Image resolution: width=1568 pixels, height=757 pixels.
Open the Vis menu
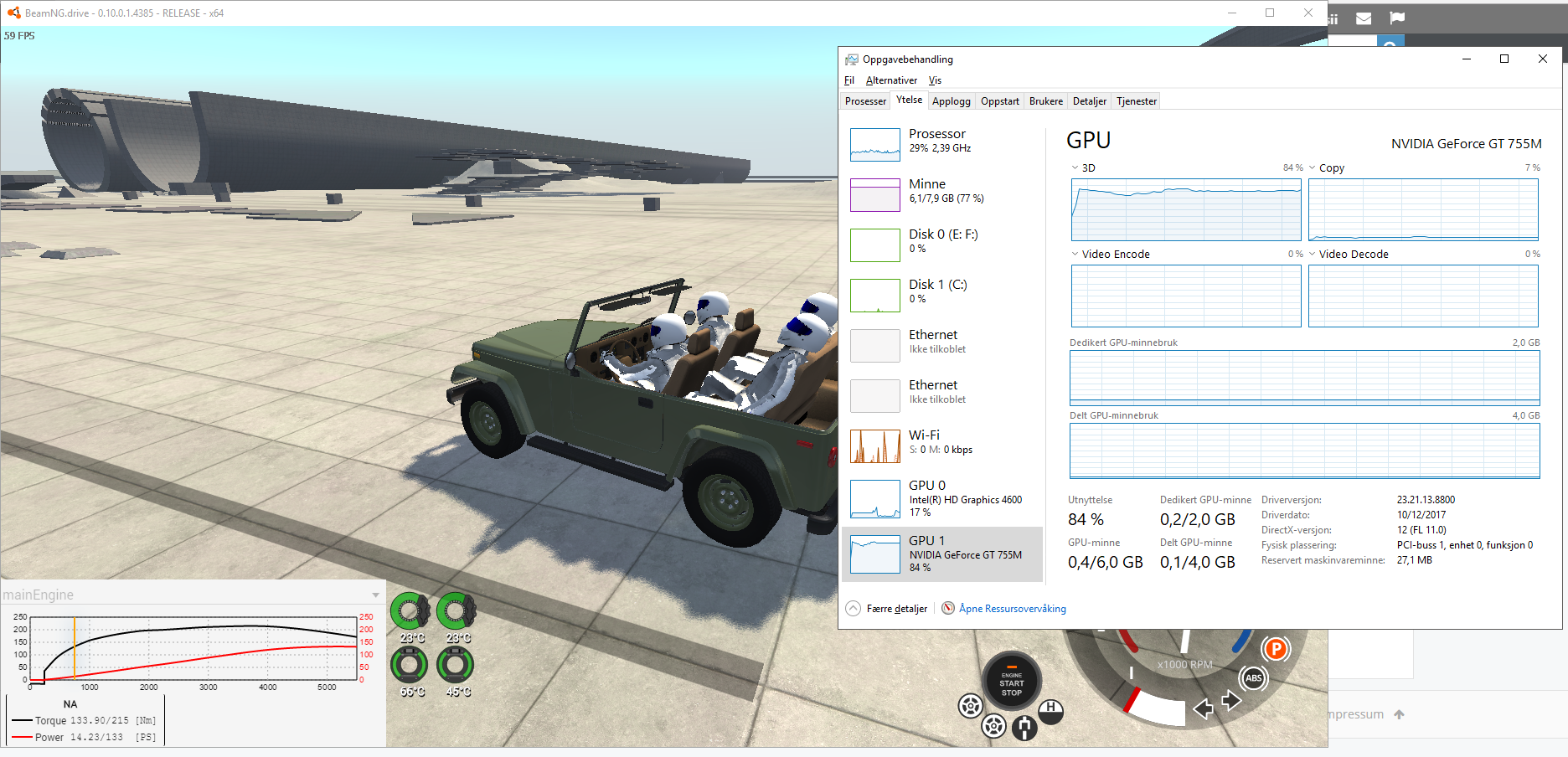click(x=935, y=80)
